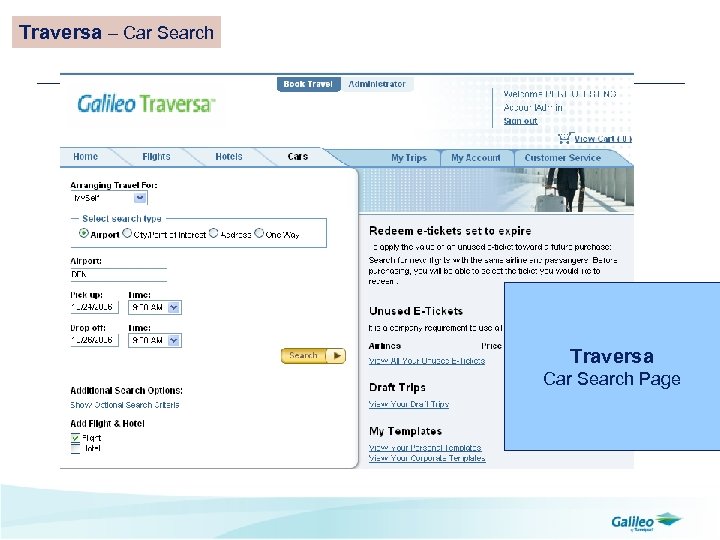
Task: Click the shopping cart icon
Action: pyautogui.click(x=565, y=138)
